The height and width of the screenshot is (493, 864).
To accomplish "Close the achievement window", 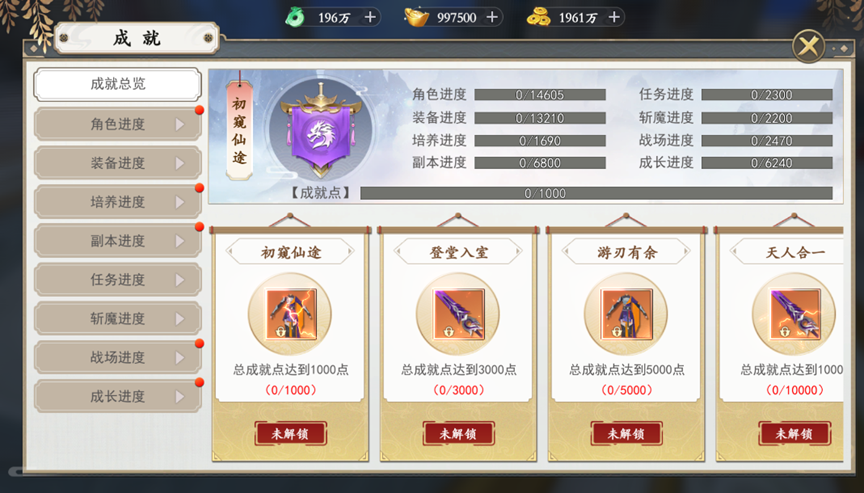I will tap(808, 46).
